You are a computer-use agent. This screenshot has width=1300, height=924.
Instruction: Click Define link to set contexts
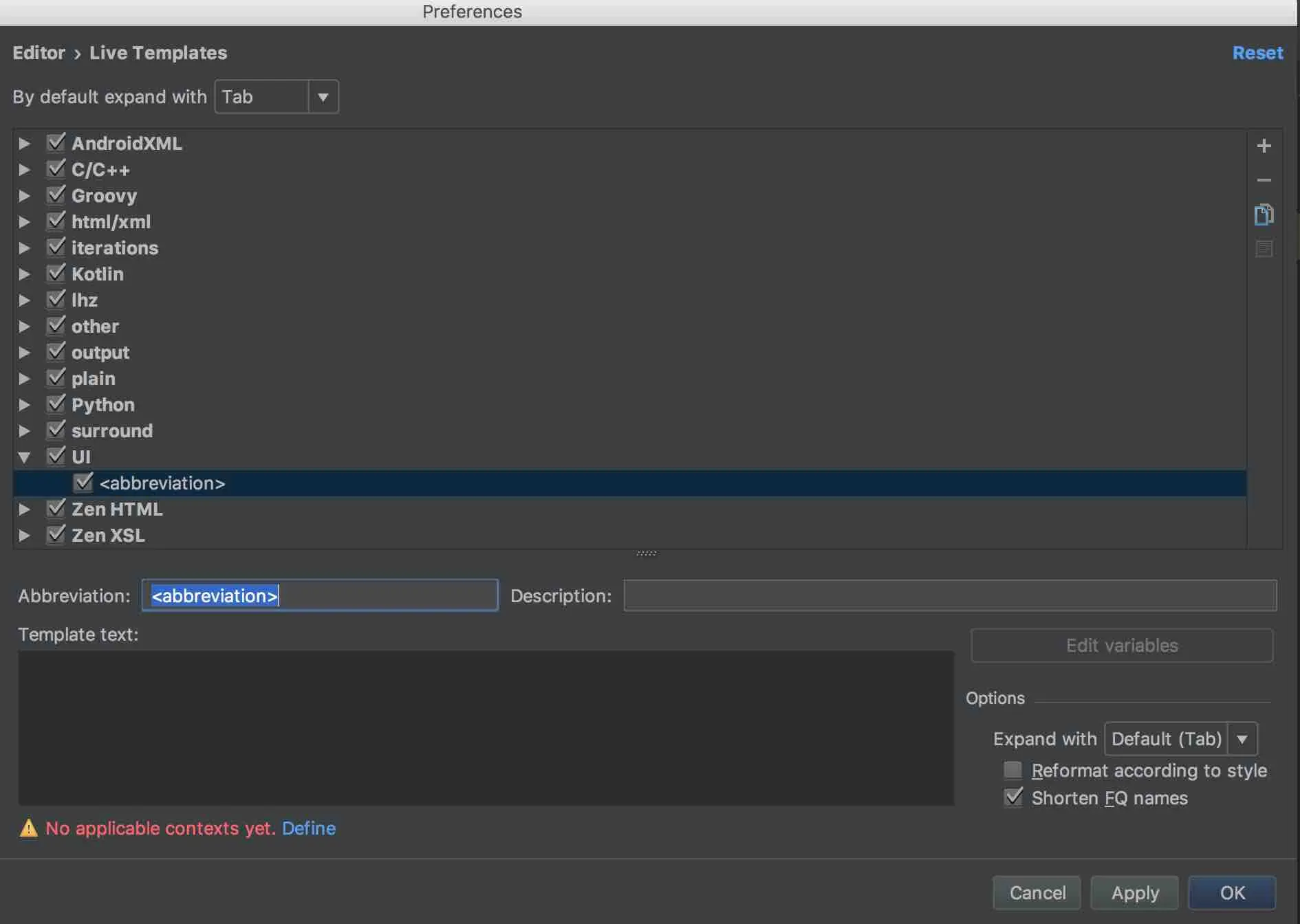(x=309, y=828)
